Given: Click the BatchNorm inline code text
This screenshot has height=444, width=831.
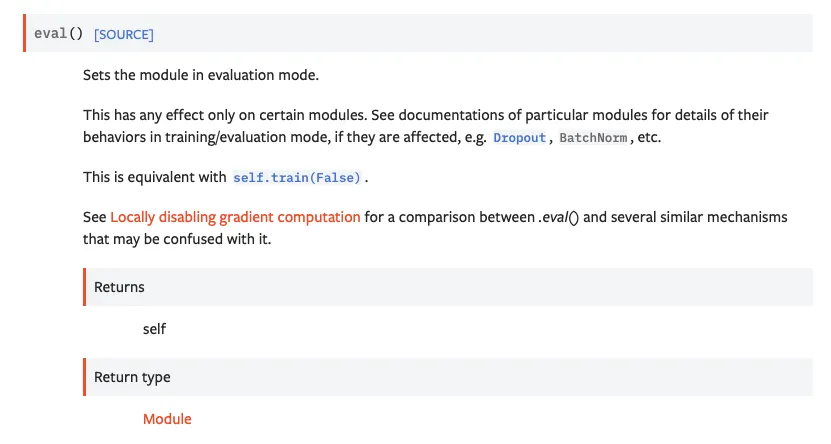Looking at the screenshot, I should pyautogui.click(x=592, y=137).
